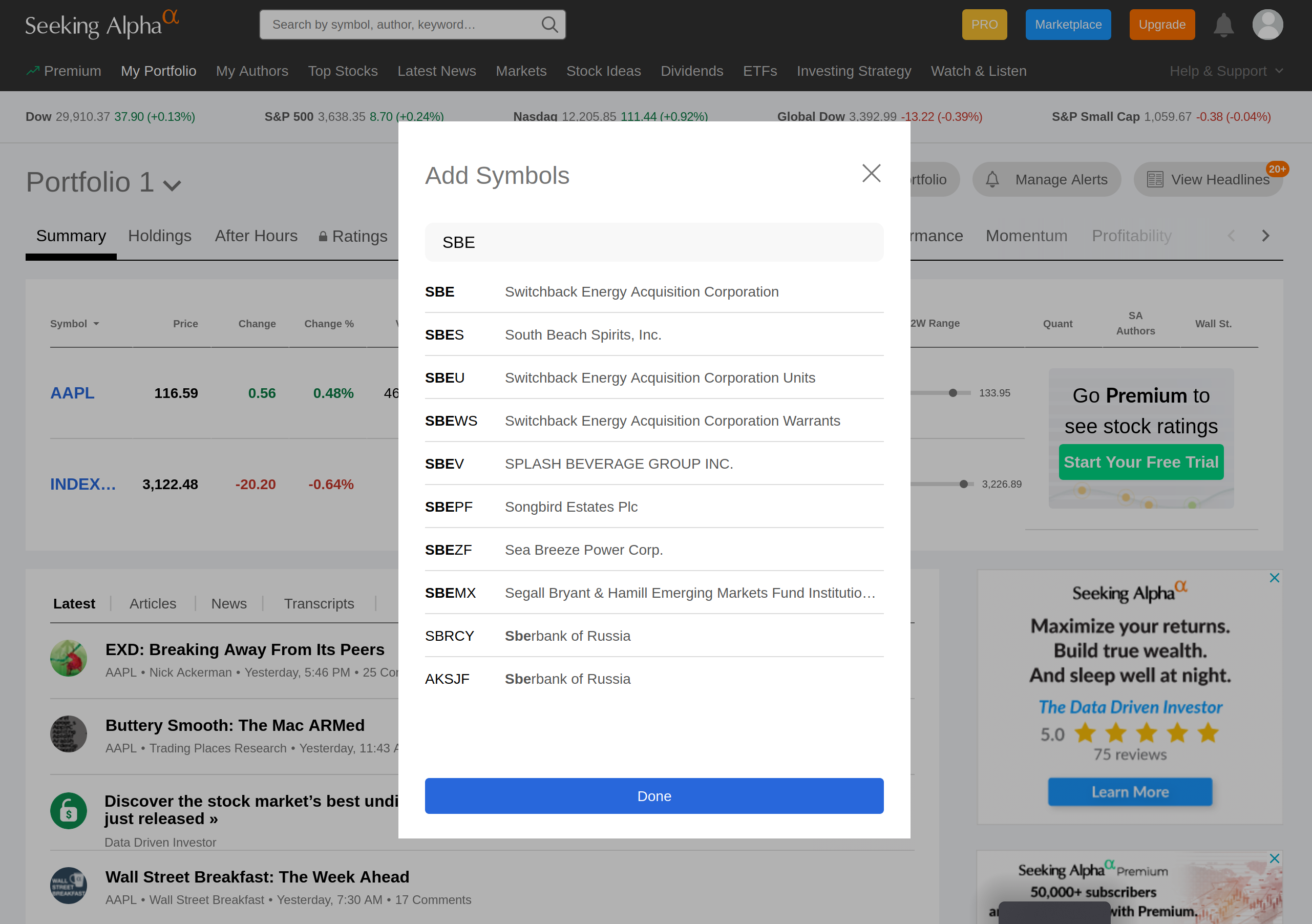Select AKSJF Sberbank of Russia
The height and width of the screenshot is (924, 1312).
click(x=654, y=679)
